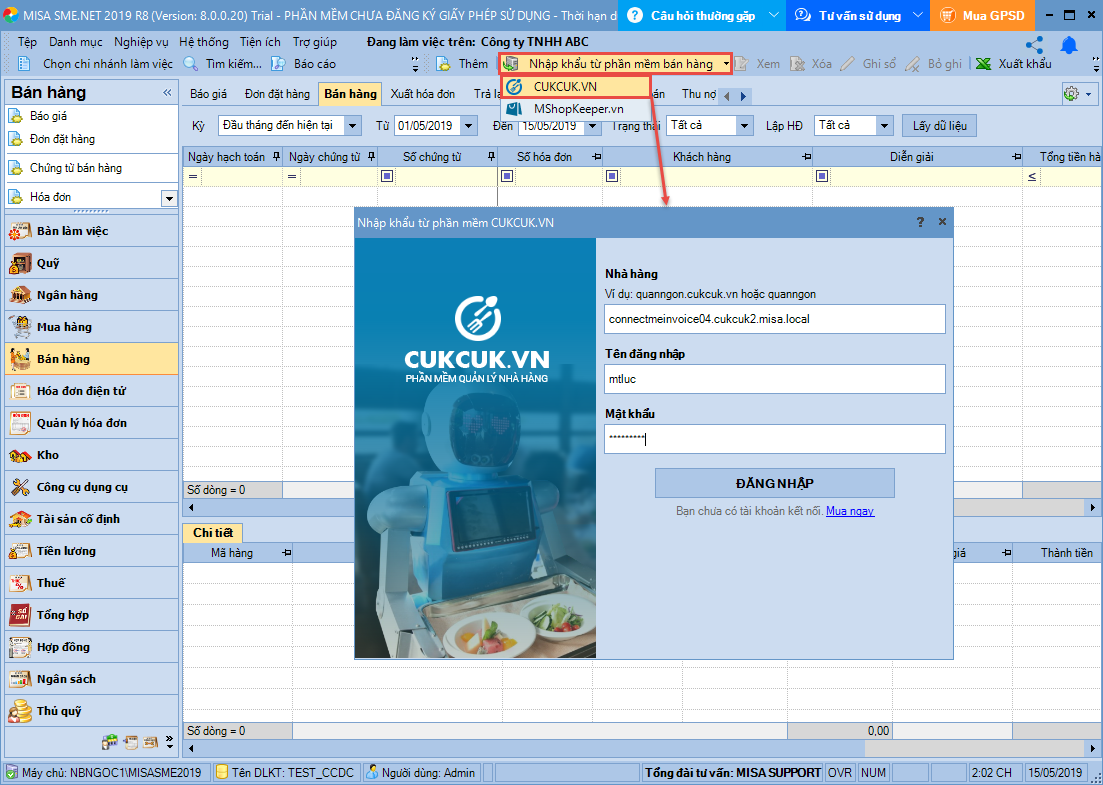Close the CUKCUK import dialog
This screenshot has height=785, width=1103.
point(943,222)
